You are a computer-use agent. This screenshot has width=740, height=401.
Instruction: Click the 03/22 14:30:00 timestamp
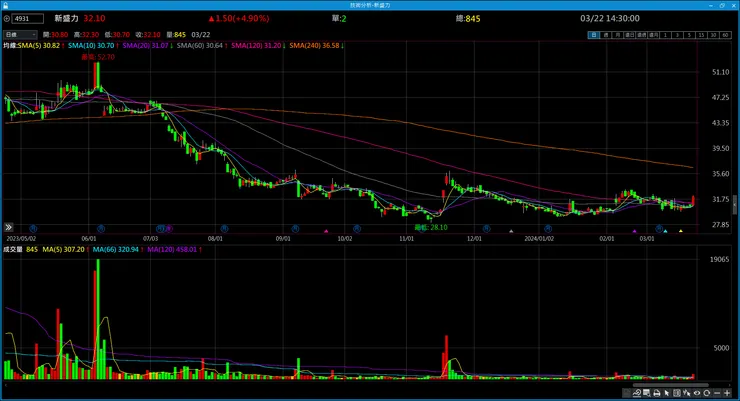[x=610, y=18]
